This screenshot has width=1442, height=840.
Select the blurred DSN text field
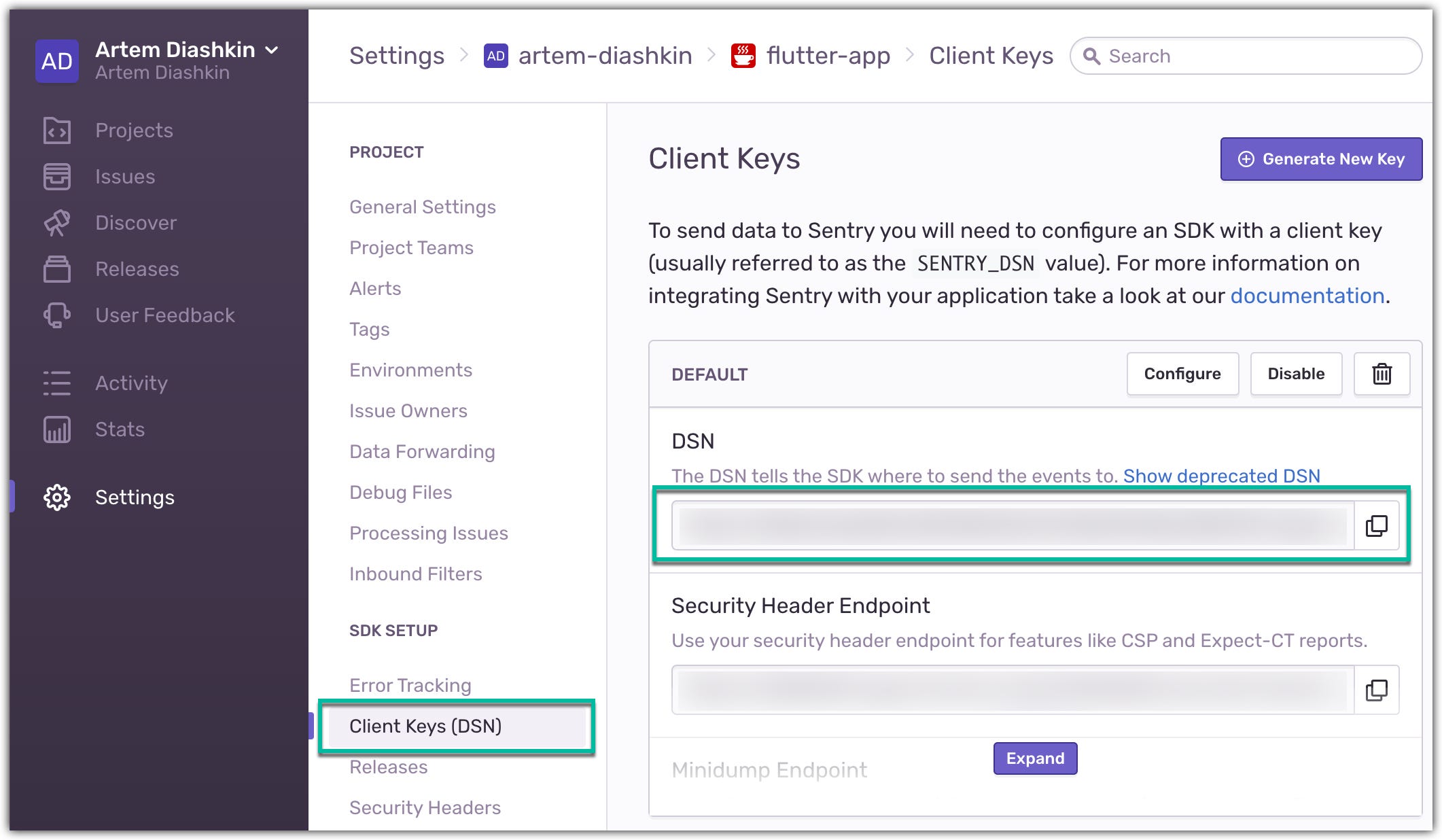[x=1013, y=525]
